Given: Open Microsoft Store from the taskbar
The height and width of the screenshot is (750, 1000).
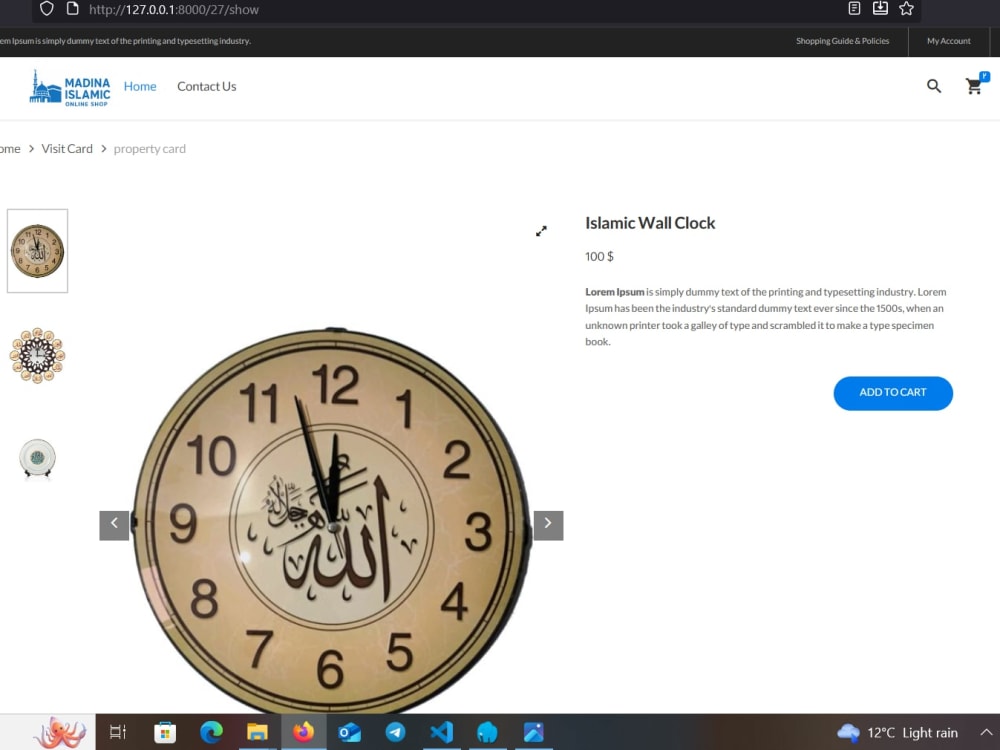Looking at the screenshot, I should pyautogui.click(x=165, y=732).
